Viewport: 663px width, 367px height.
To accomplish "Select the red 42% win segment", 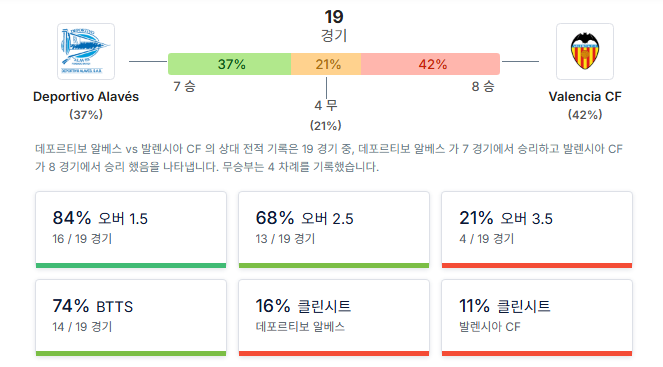I will pos(430,64).
